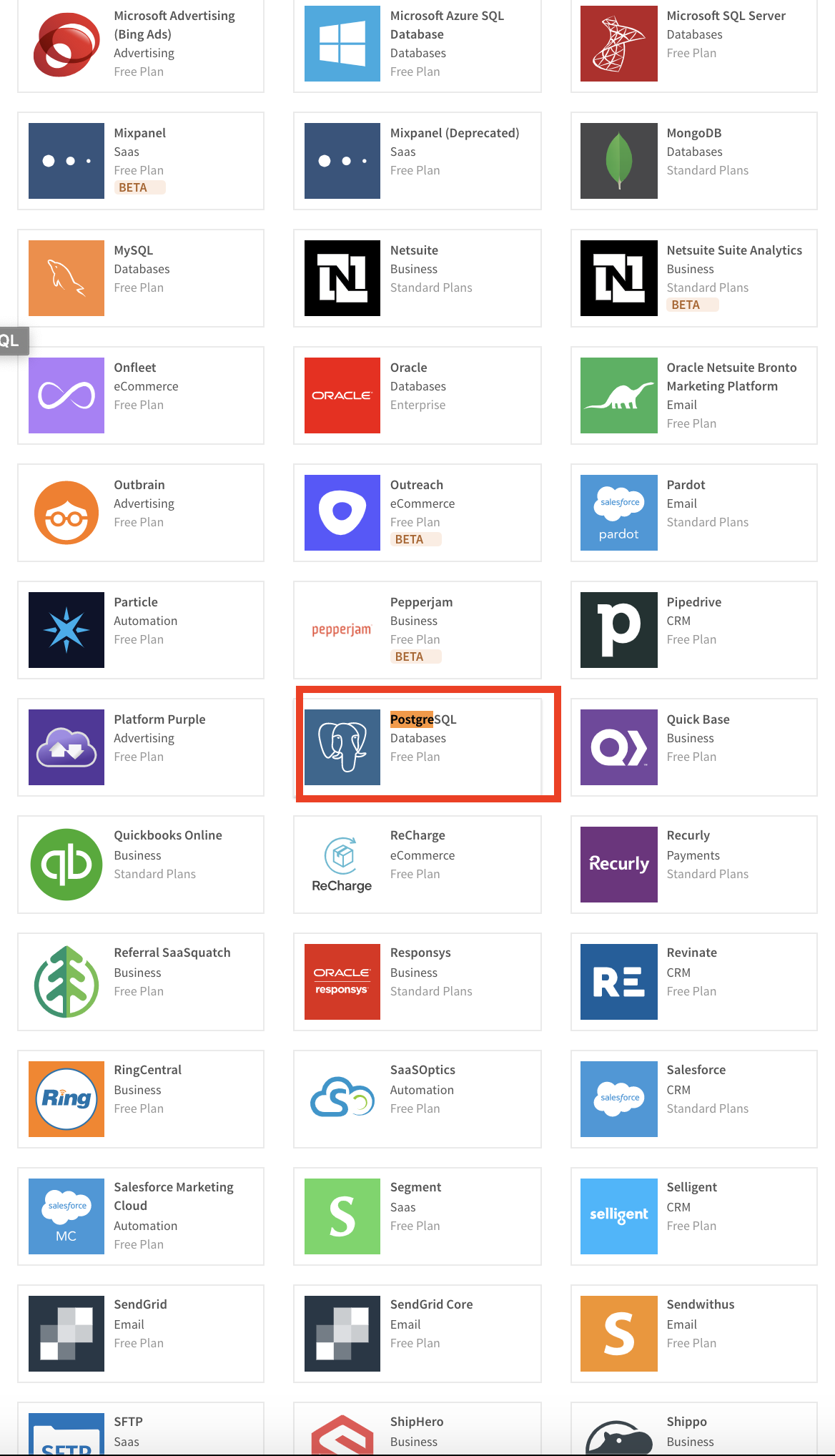
Task: Click the Particle star logo
Action: (x=66, y=630)
